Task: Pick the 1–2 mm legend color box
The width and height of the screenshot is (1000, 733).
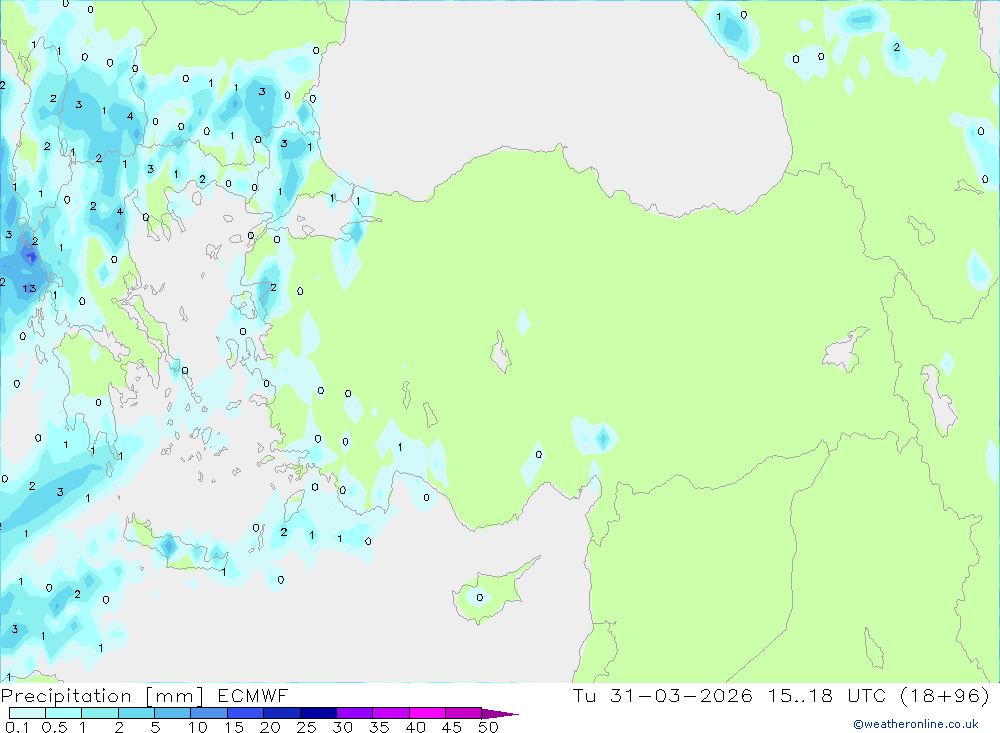Action: click(99, 713)
